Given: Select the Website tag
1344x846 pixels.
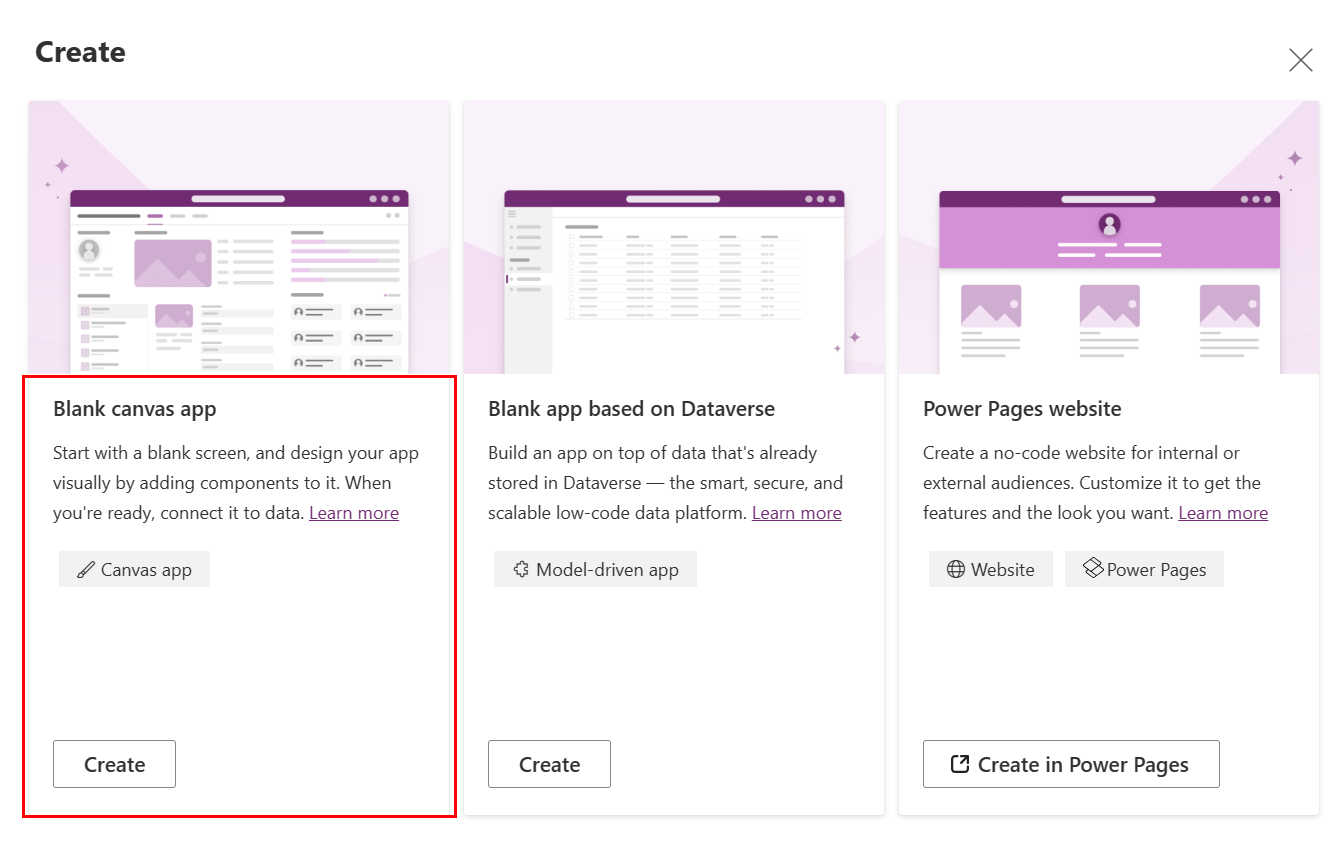Looking at the screenshot, I should (990, 569).
